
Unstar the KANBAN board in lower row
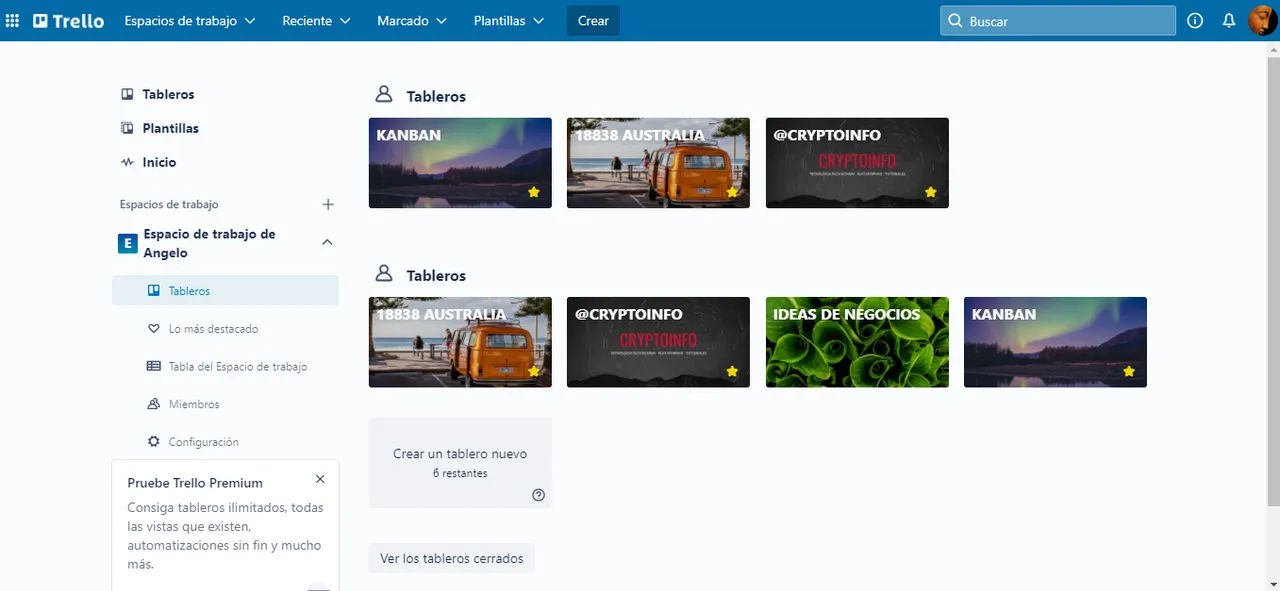pos(1129,371)
